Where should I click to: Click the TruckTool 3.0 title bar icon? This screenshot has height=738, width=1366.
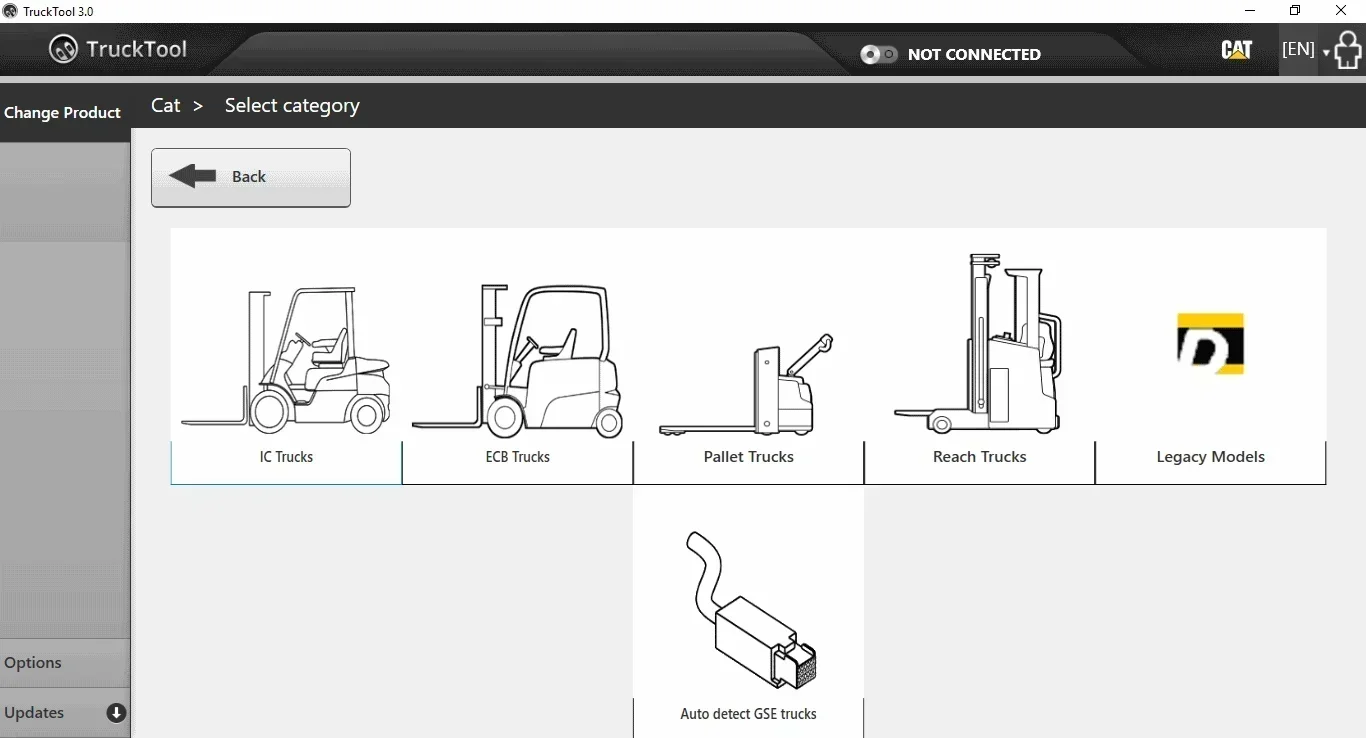pyautogui.click(x=10, y=11)
